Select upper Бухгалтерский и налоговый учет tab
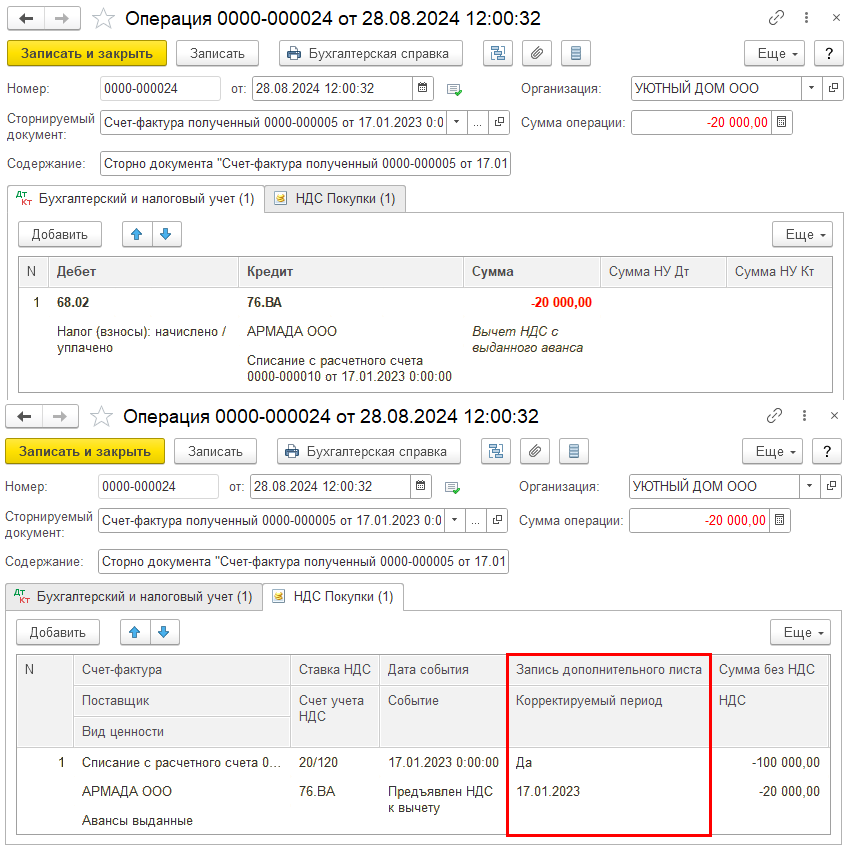Screen dimensions: 848x850 coord(136,198)
